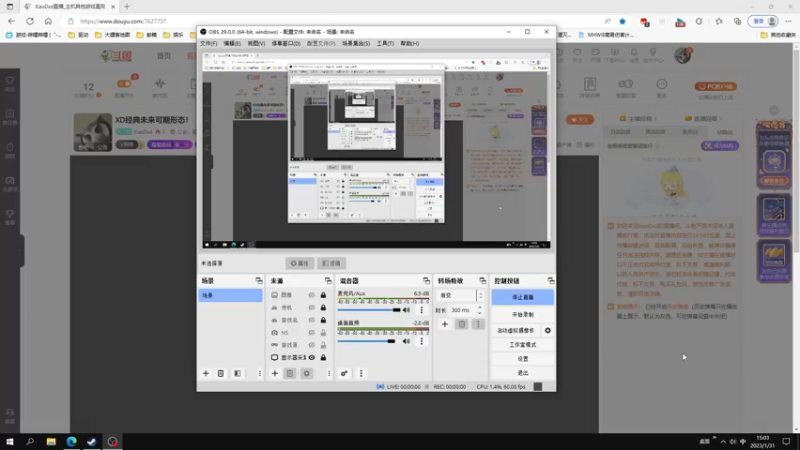This screenshot has width=800, height=450.
Task: Pop out the Sources dock
Action: 328,281
